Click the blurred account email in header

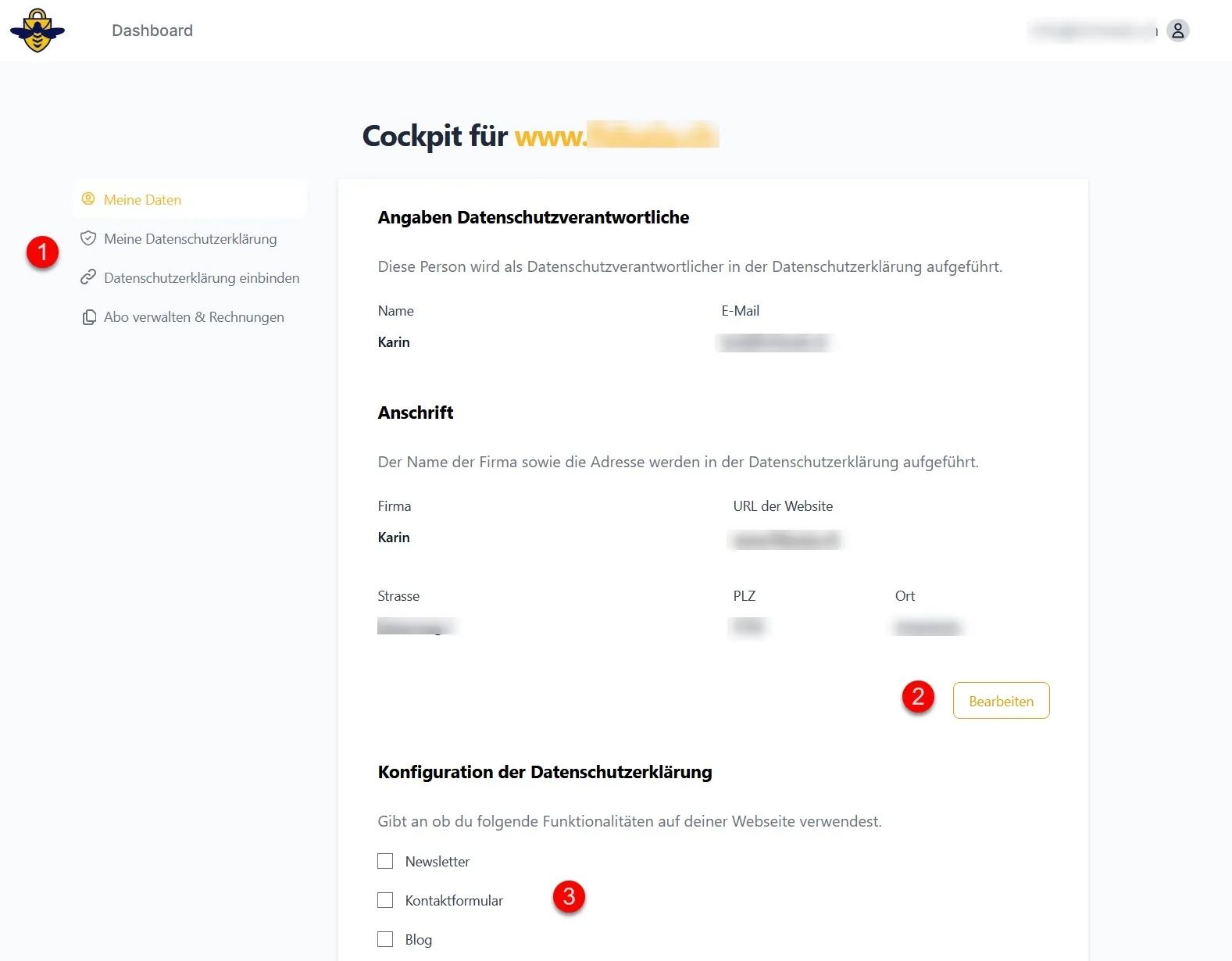click(x=1094, y=30)
